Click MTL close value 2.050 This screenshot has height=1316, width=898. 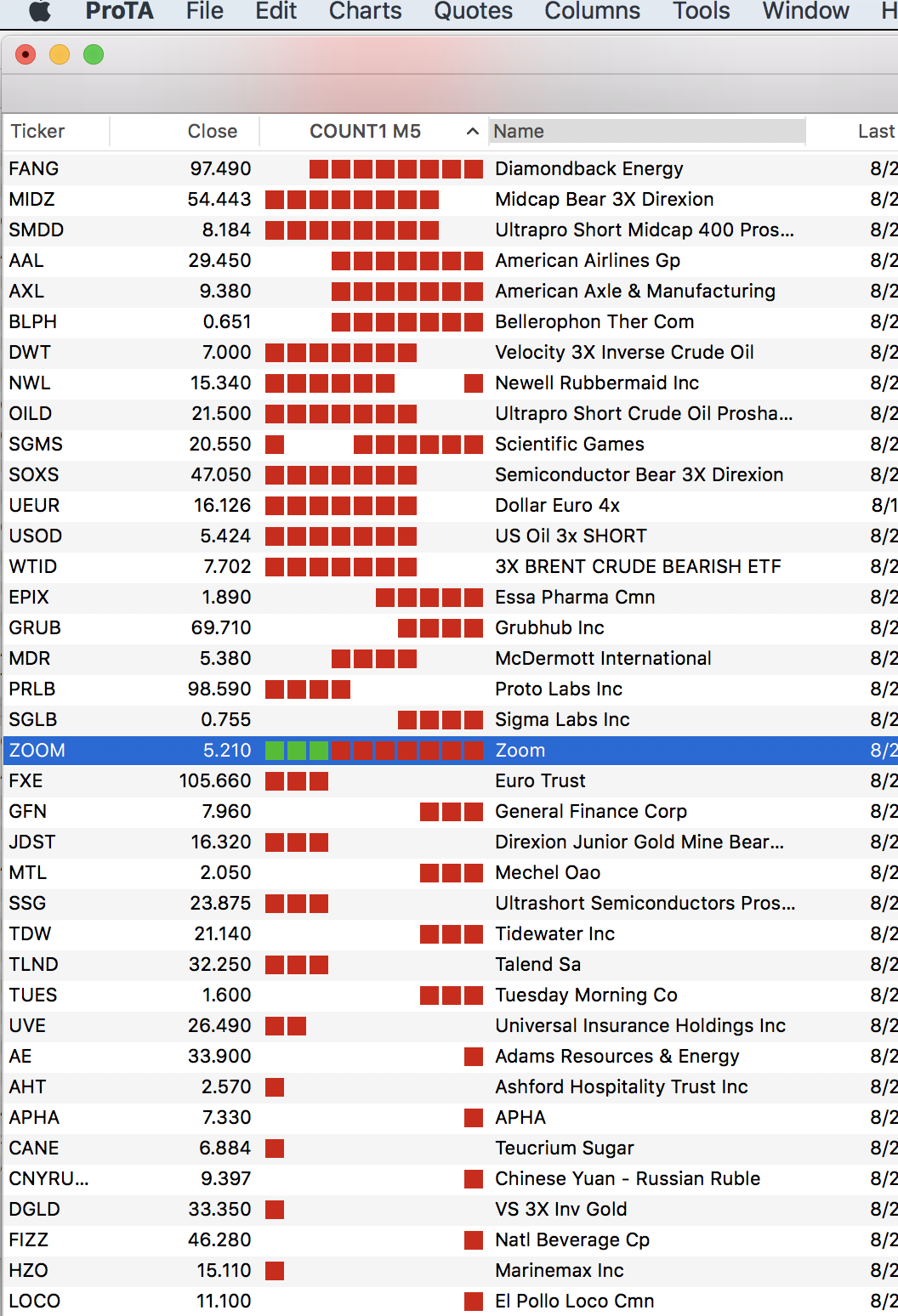pos(225,872)
